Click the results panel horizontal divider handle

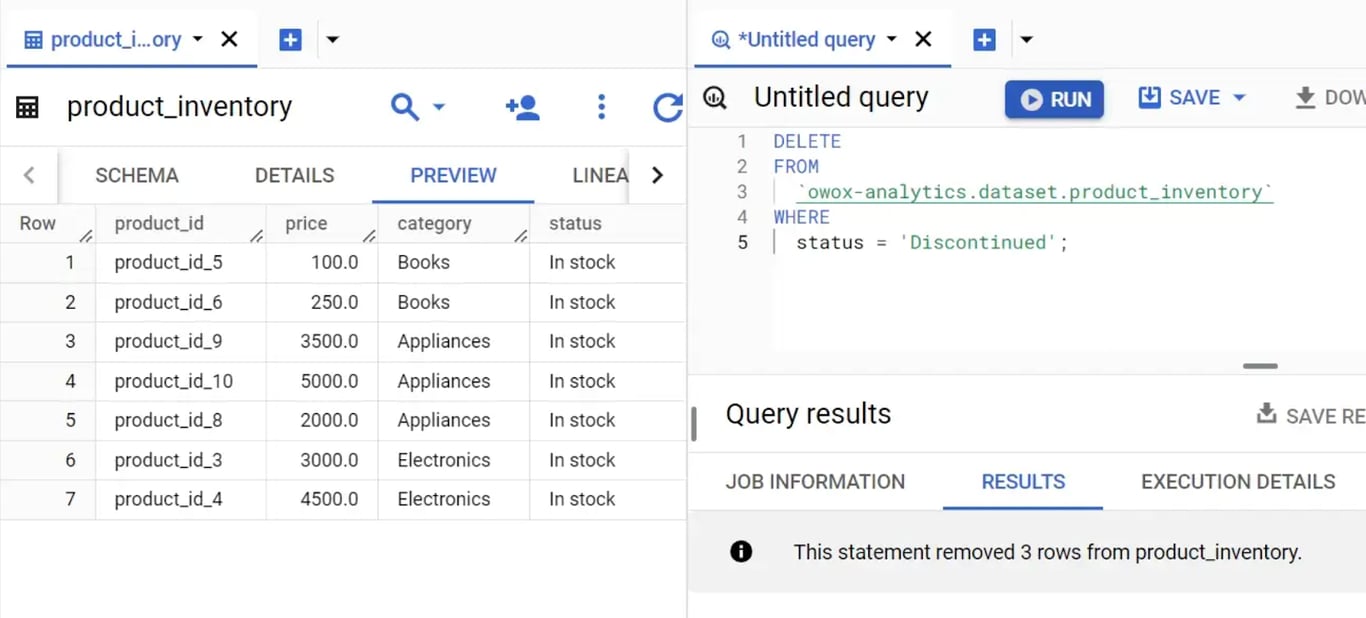click(x=1260, y=366)
